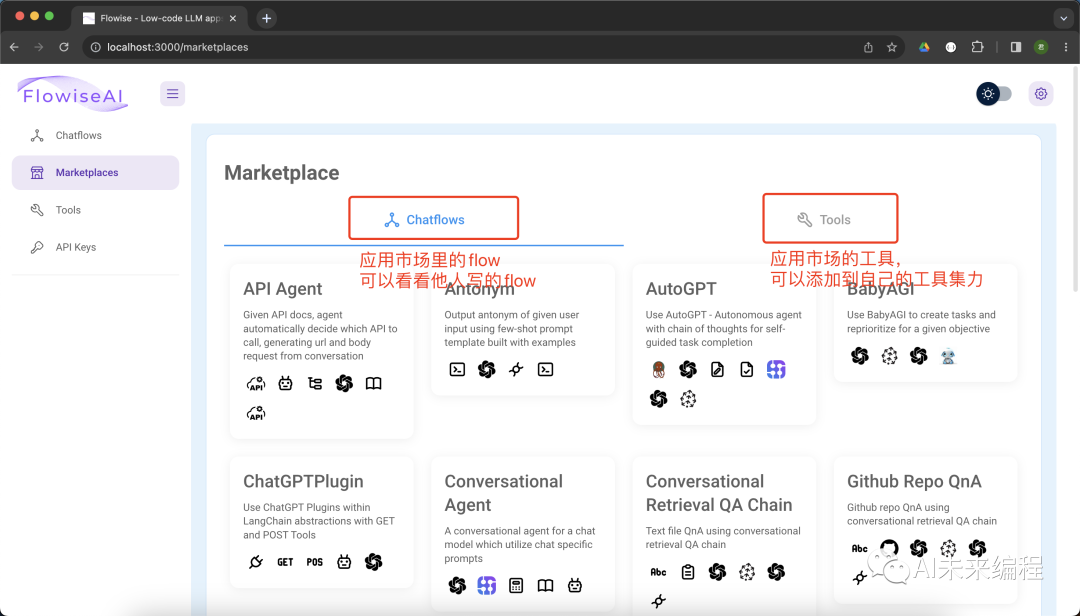Click the BabyAGI robot icon
The height and width of the screenshot is (616, 1080).
click(948, 356)
